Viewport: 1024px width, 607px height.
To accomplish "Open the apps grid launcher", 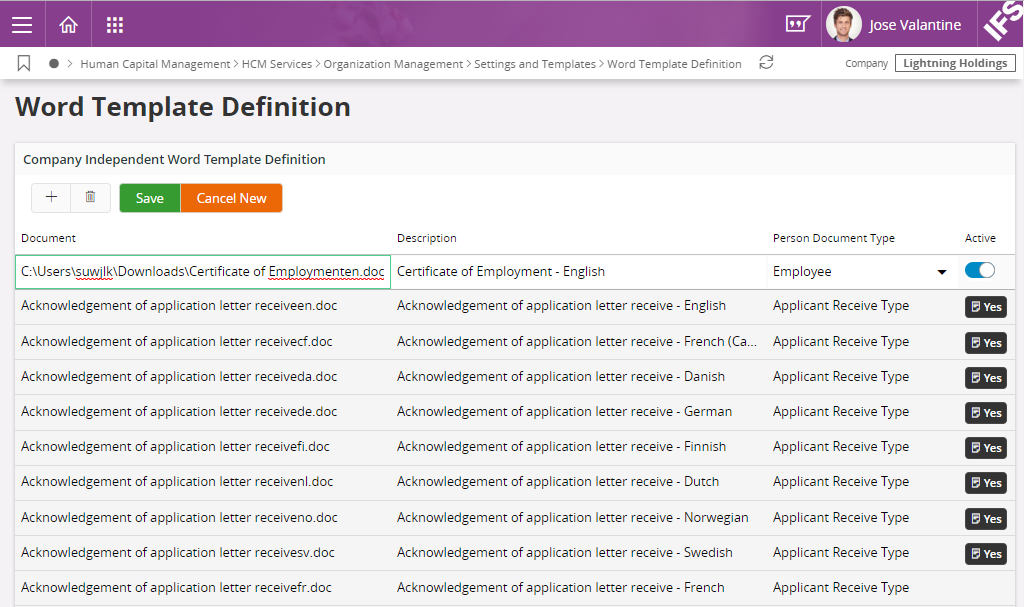I will (x=114, y=25).
